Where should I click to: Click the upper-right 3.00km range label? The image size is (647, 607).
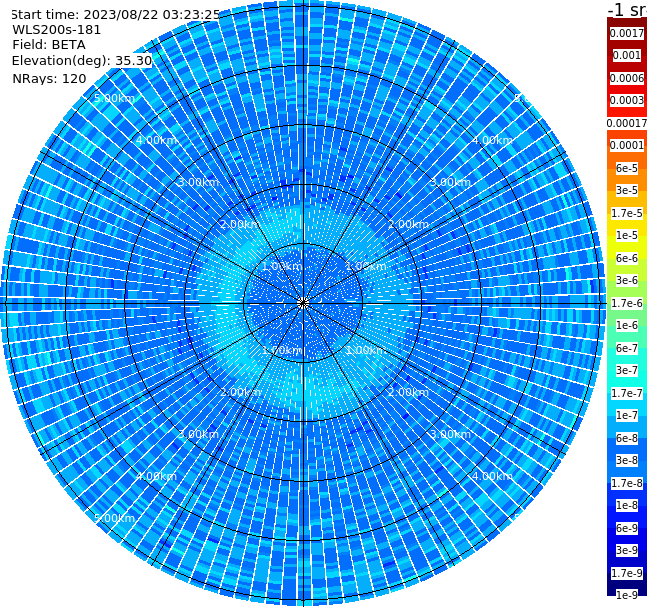coord(450,182)
